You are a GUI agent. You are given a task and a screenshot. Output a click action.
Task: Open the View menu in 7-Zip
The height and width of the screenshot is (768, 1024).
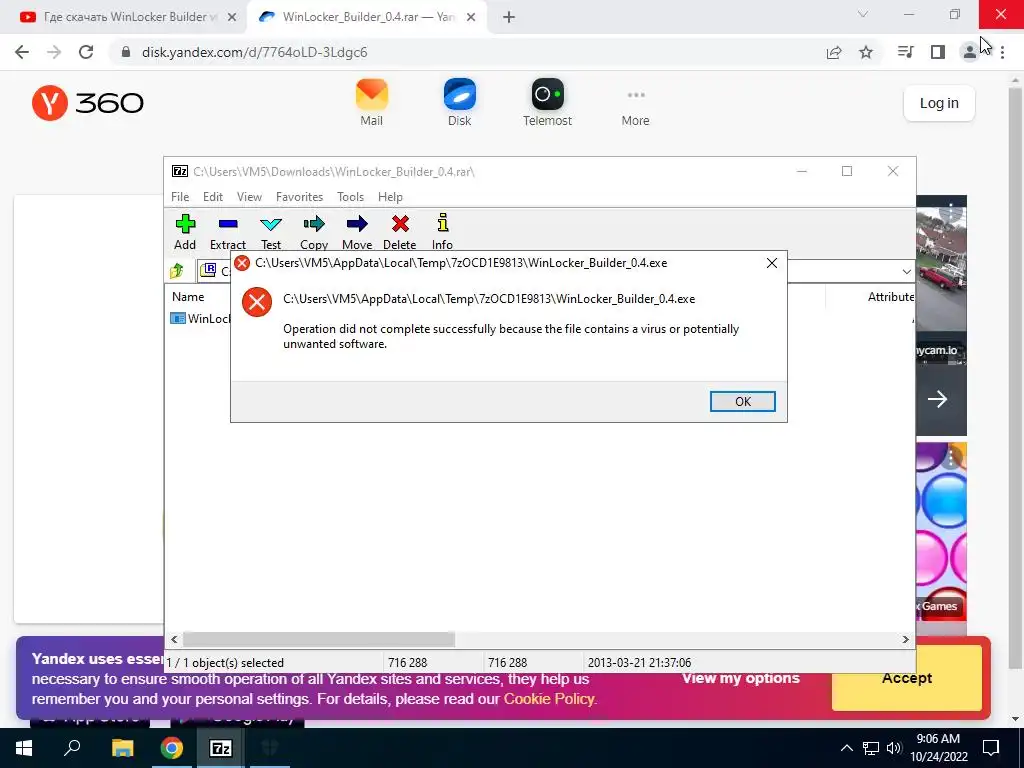(249, 197)
